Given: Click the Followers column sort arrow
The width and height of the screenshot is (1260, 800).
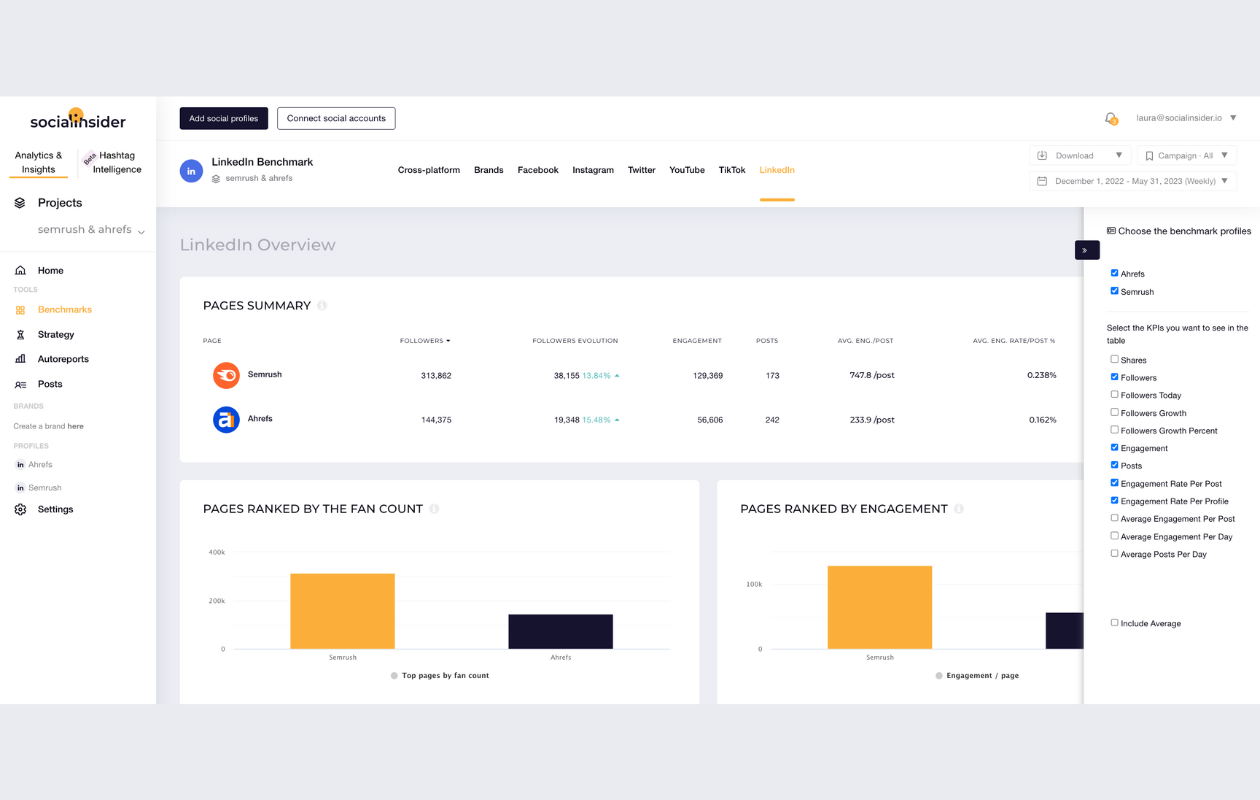Looking at the screenshot, I should point(448,341).
